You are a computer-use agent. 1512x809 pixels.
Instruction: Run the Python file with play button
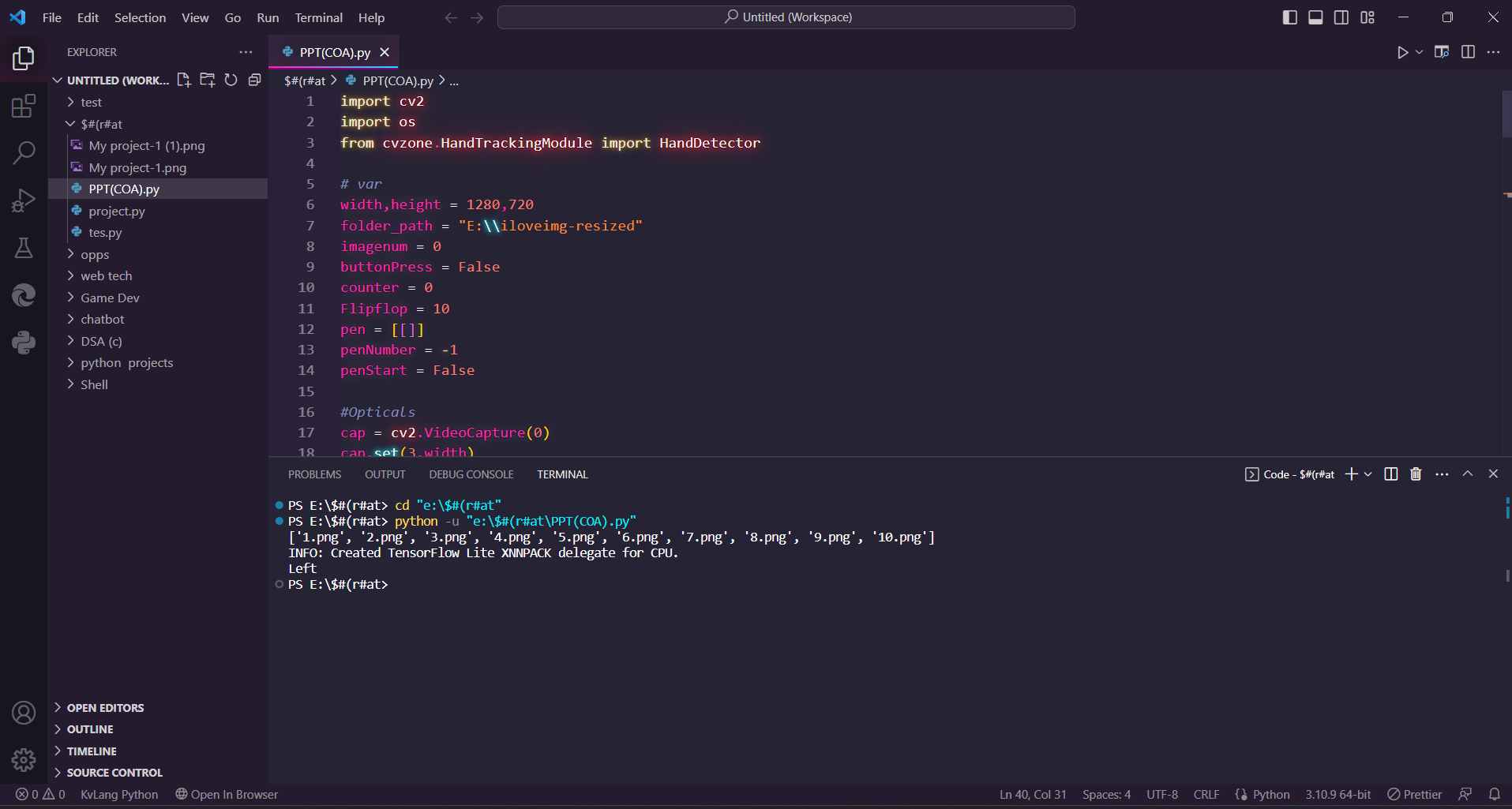1402,52
